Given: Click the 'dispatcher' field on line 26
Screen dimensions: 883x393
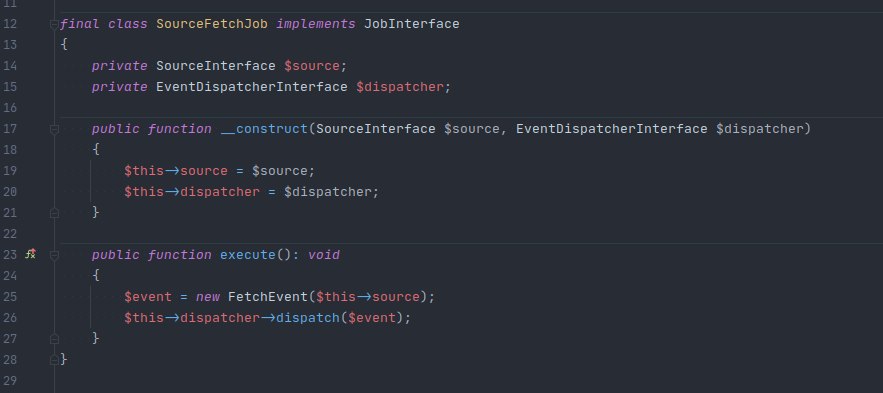Looking at the screenshot, I should coord(220,318).
